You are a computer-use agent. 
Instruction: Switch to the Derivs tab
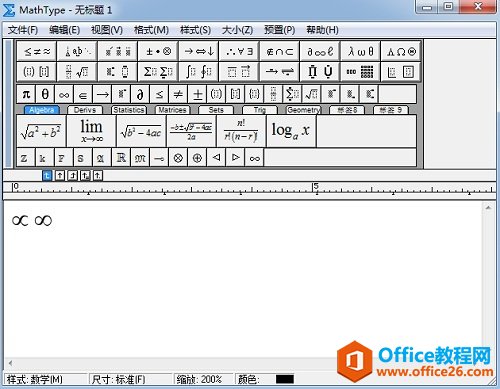[x=85, y=110]
